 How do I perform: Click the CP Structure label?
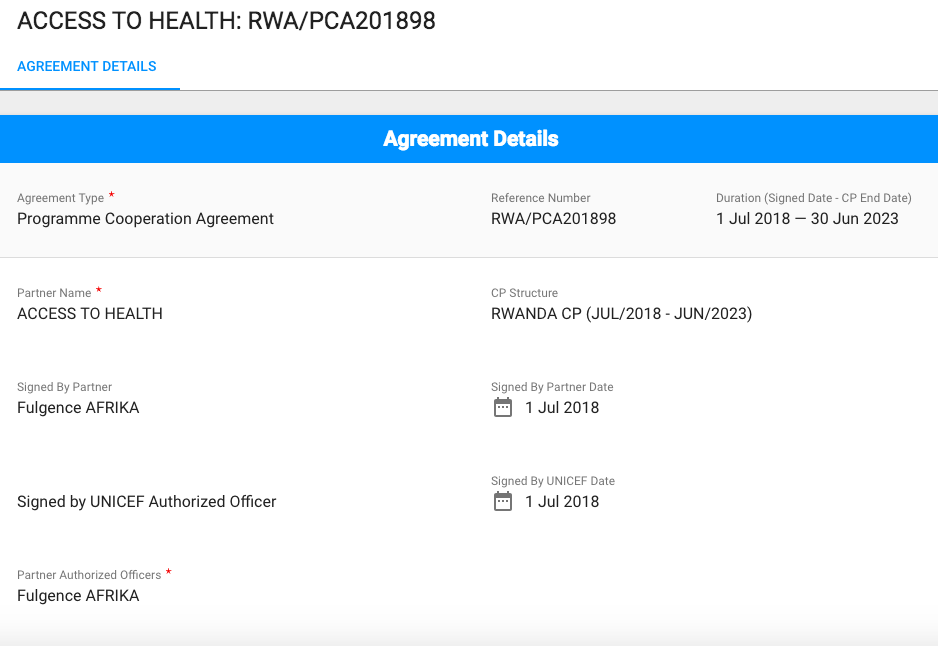pyautogui.click(x=525, y=293)
